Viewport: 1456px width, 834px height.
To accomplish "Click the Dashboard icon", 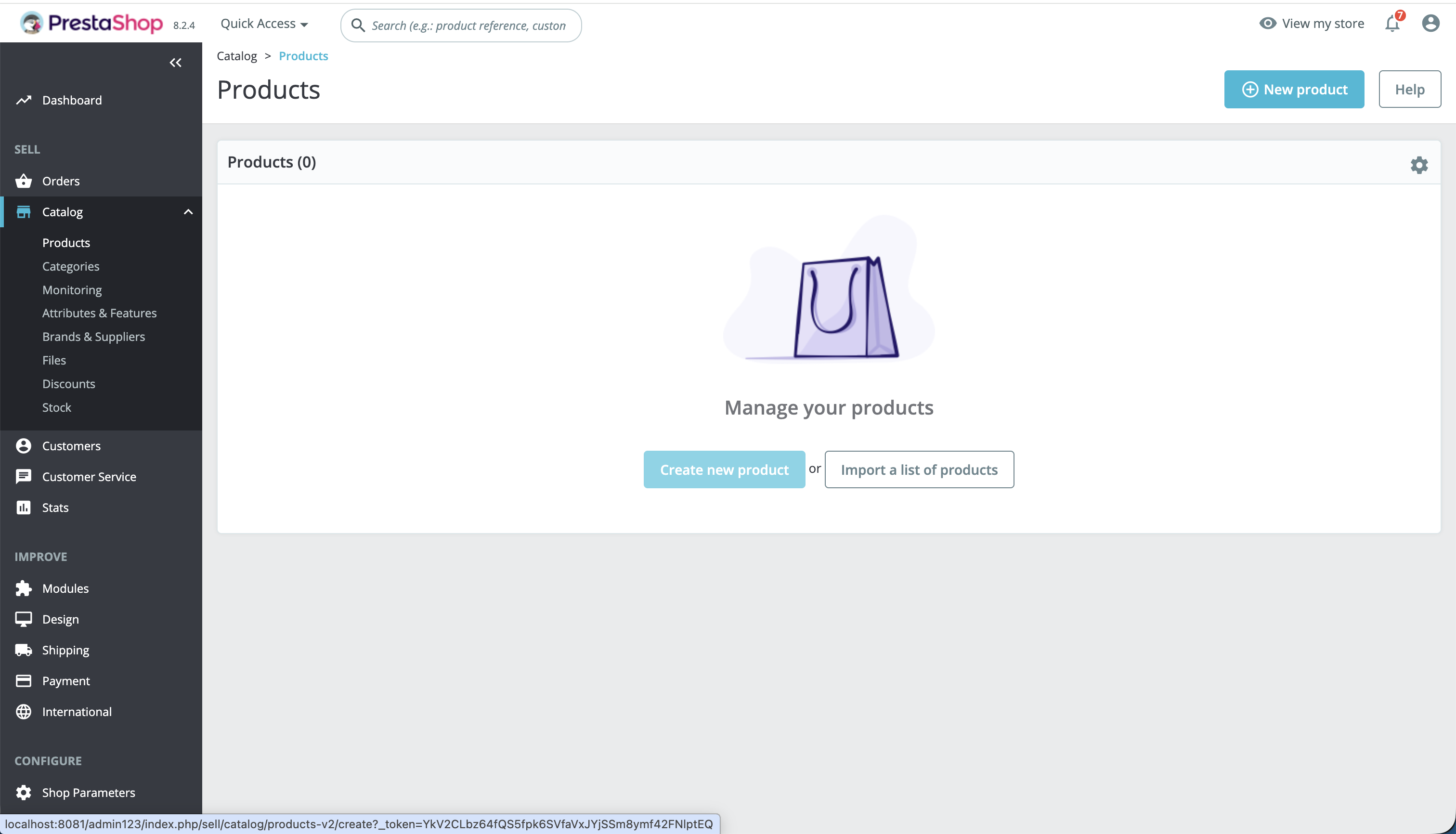I will [x=23, y=100].
